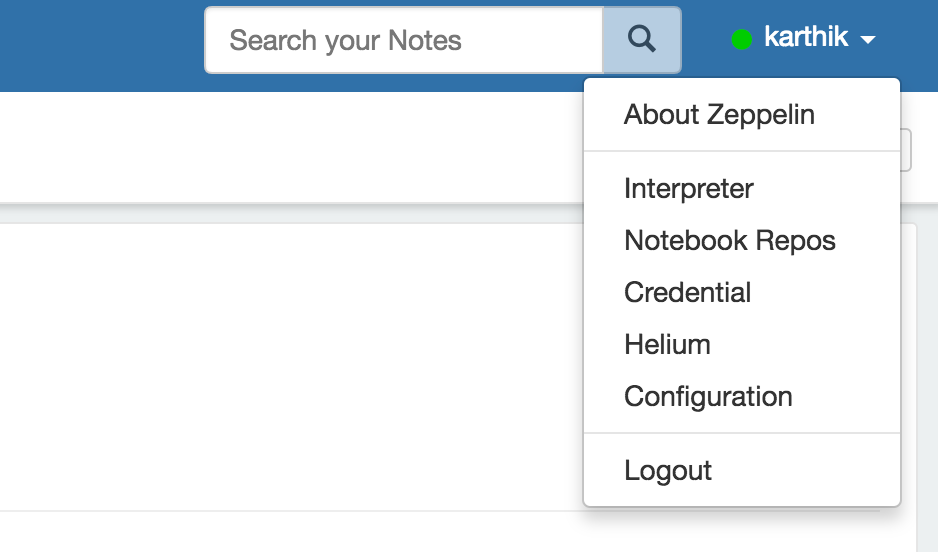Open About Zeppelin from the menu
Viewport: 938px width, 552px height.
pyautogui.click(x=719, y=115)
